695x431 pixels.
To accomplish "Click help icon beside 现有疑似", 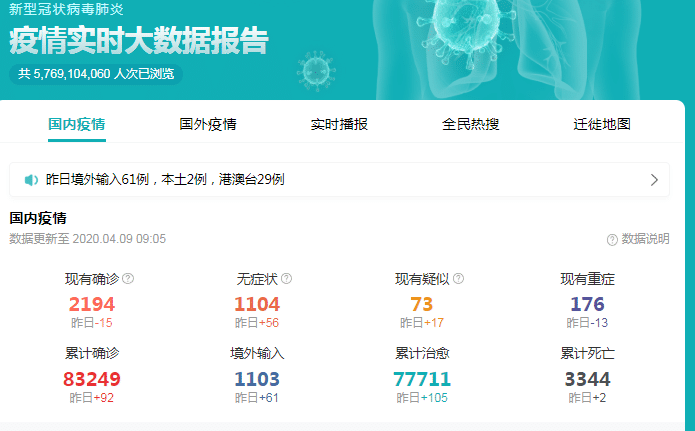I will [458, 279].
